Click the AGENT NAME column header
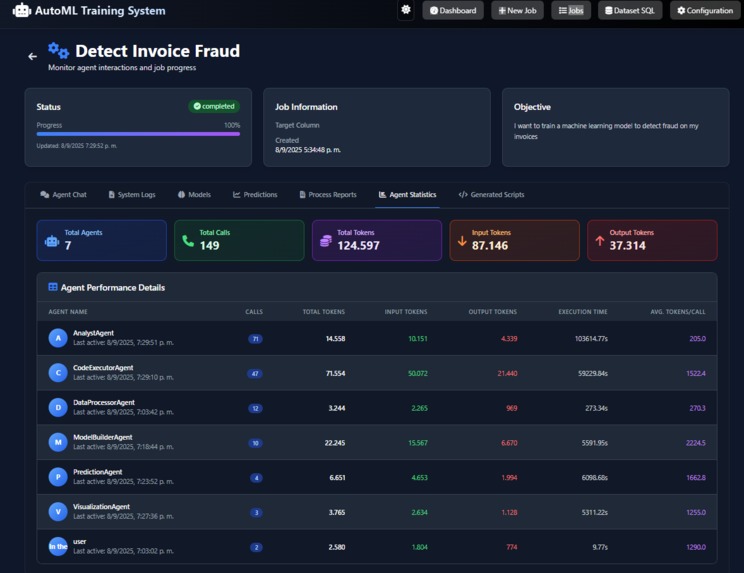744x573 pixels. pyautogui.click(x=68, y=312)
